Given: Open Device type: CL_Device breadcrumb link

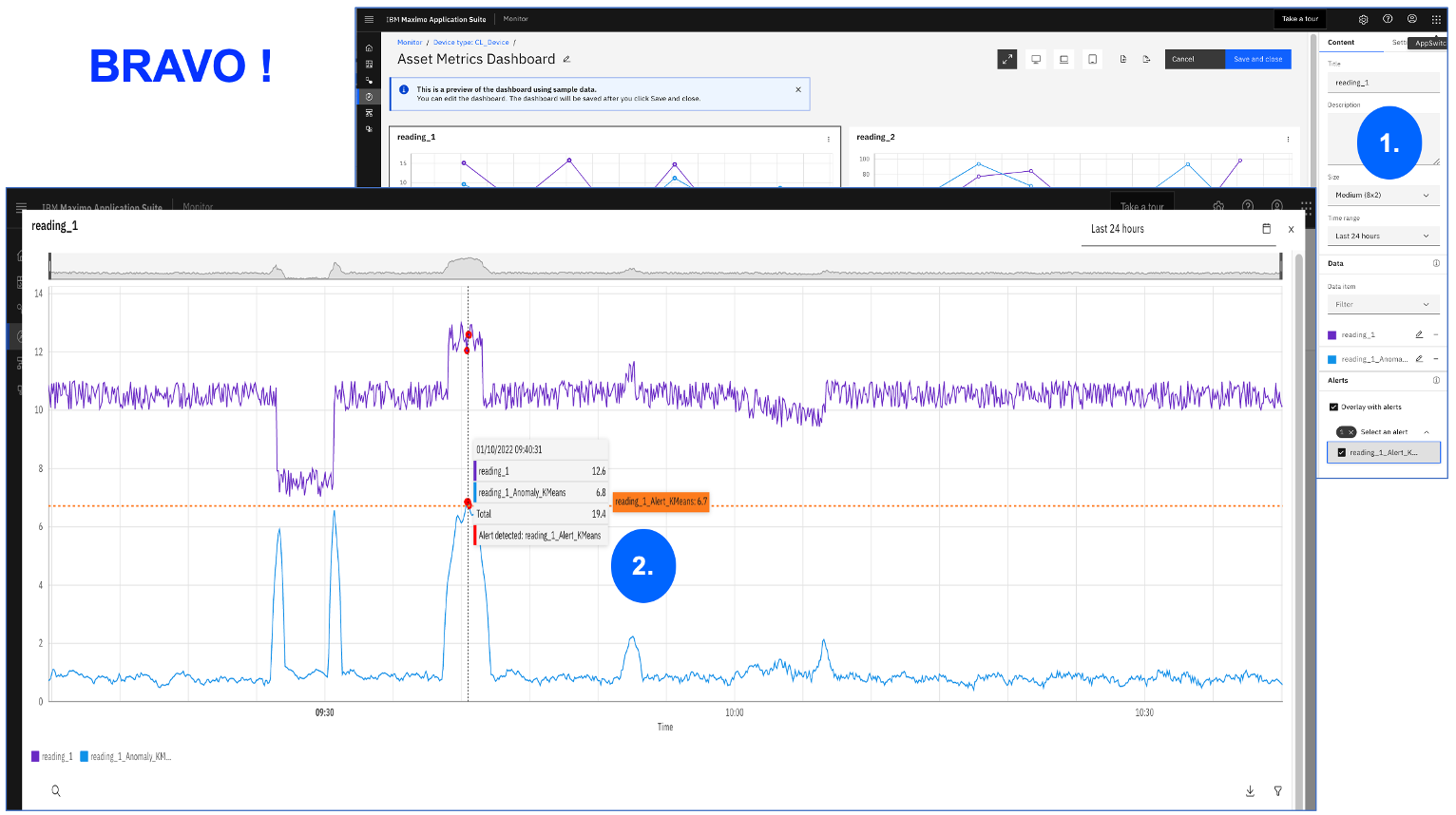Looking at the screenshot, I should click(x=471, y=43).
